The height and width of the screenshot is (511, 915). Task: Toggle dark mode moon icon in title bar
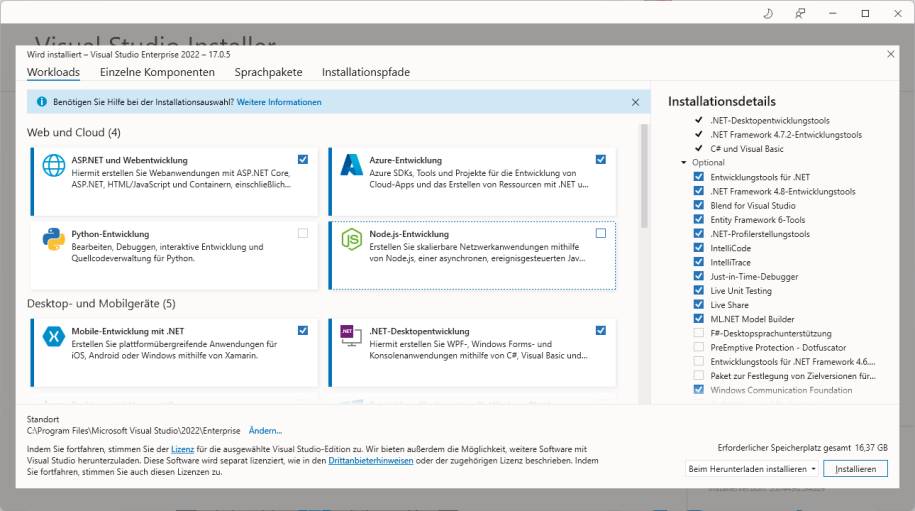point(768,13)
